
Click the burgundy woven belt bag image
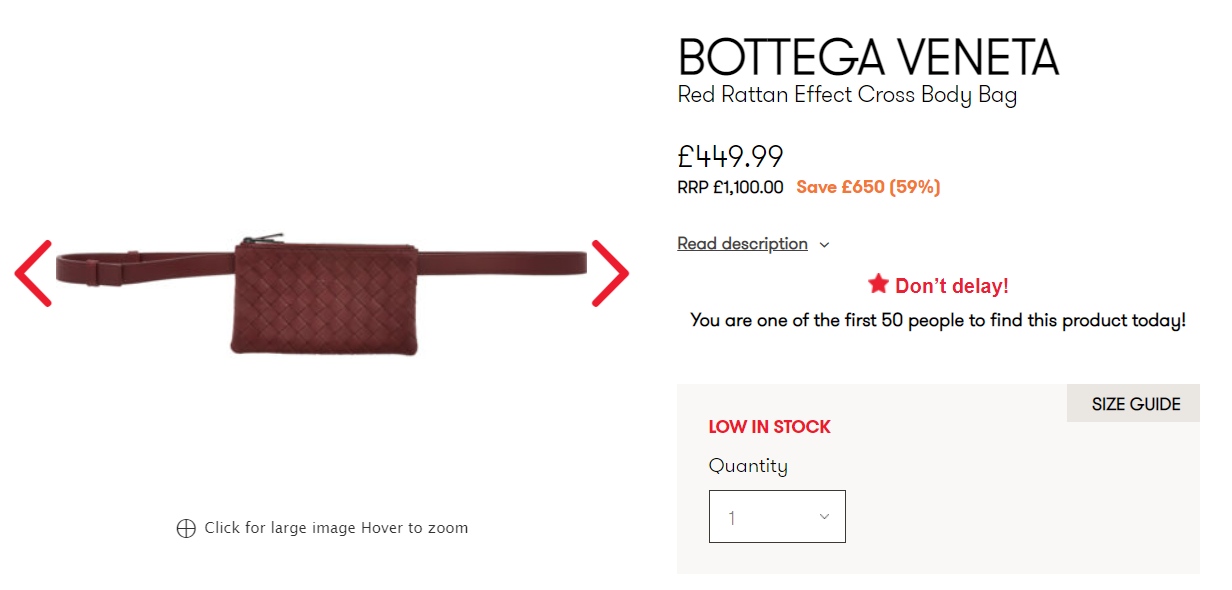[323, 297]
